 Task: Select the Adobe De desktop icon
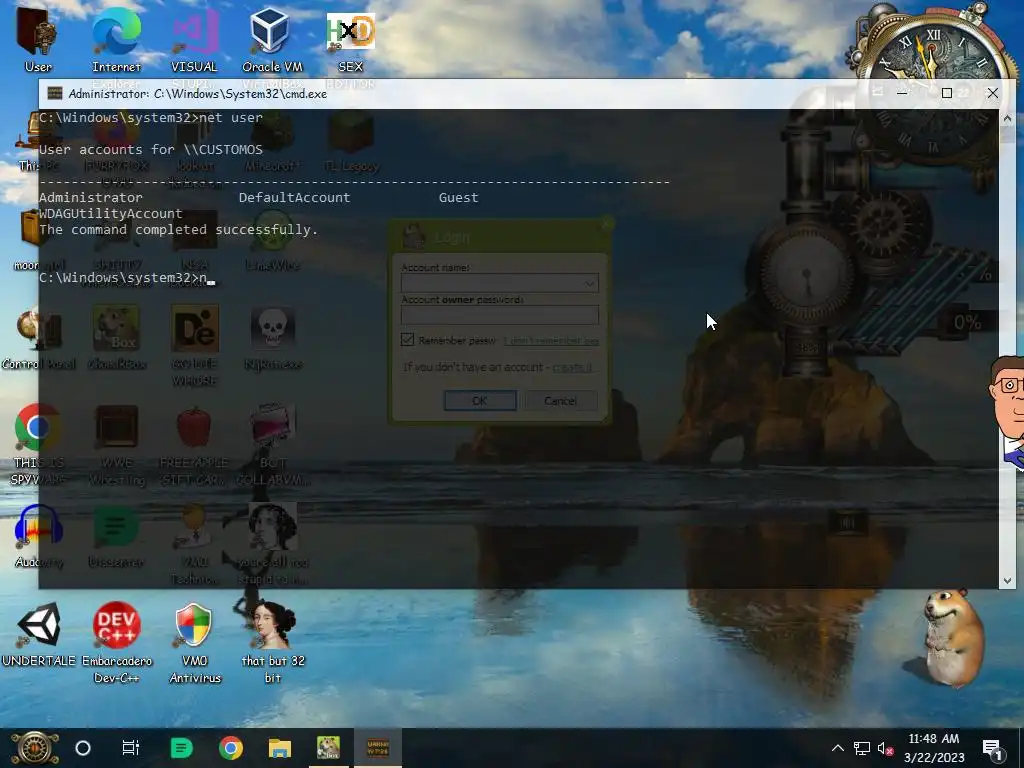(x=195, y=336)
